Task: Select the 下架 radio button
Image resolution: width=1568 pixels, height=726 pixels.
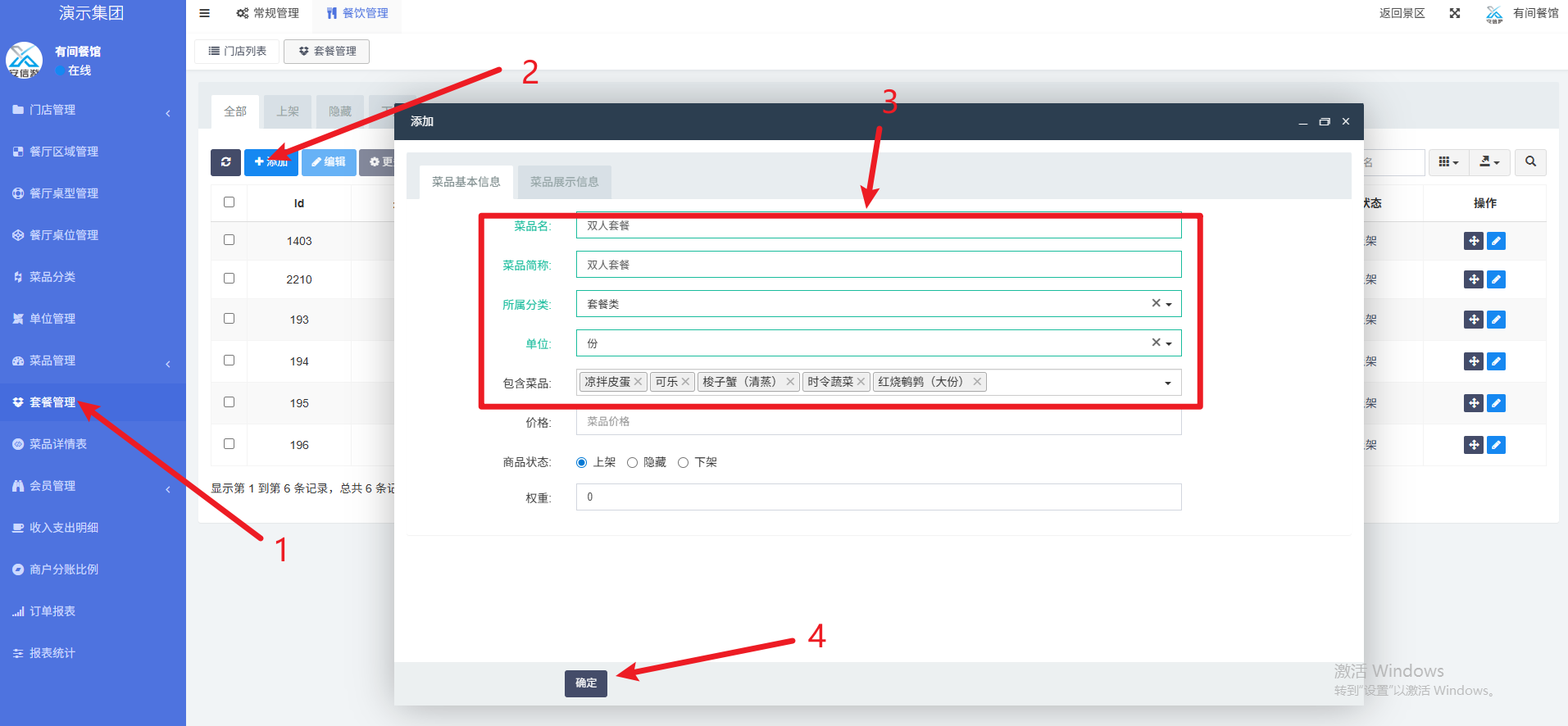Action: pos(683,462)
